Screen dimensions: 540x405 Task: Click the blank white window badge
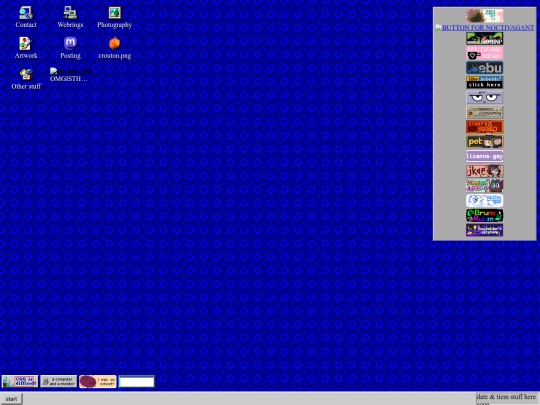pyautogui.click(x=137, y=381)
